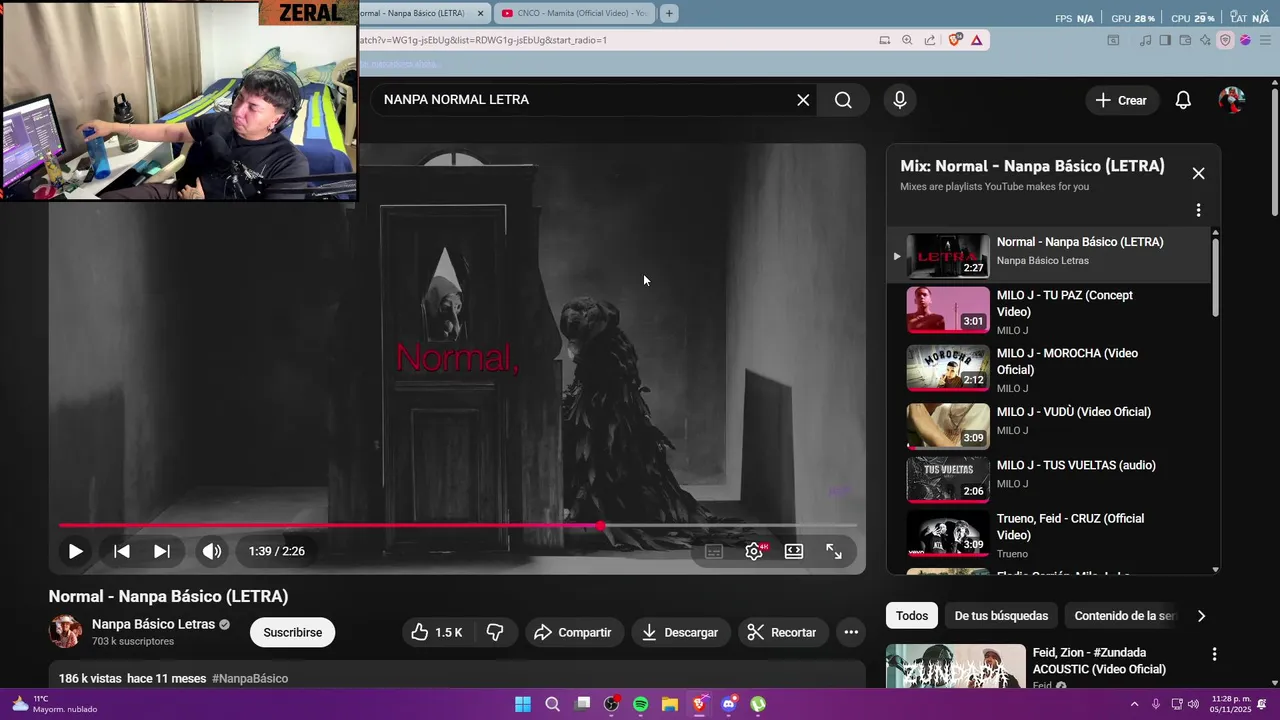Open Brave Playlist music note icon
The width and height of the screenshot is (1280, 720).
[x=1146, y=40]
